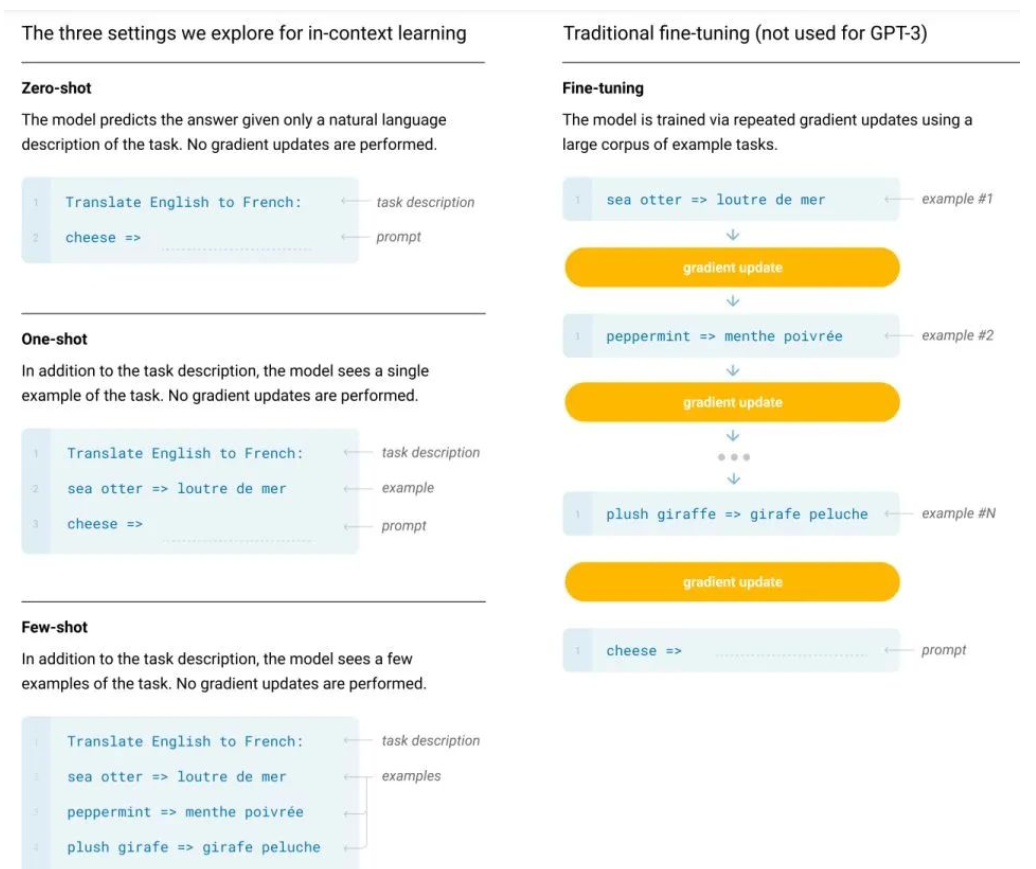Click the 'sea otter => loutre de mer' line in One-shot
The image size is (1036, 869).
(x=176, y=489)
